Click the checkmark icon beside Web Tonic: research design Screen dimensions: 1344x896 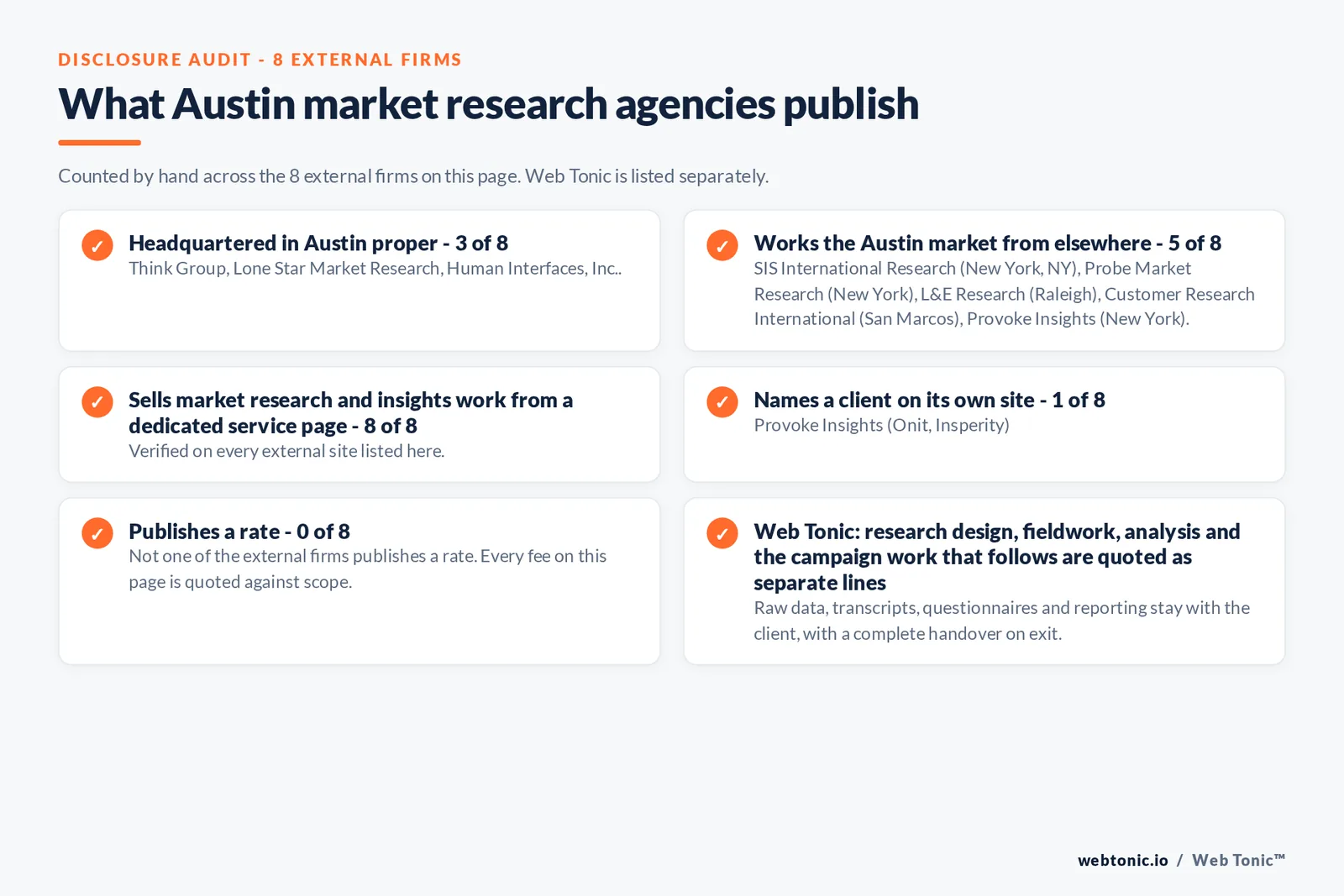click(722, 533)
